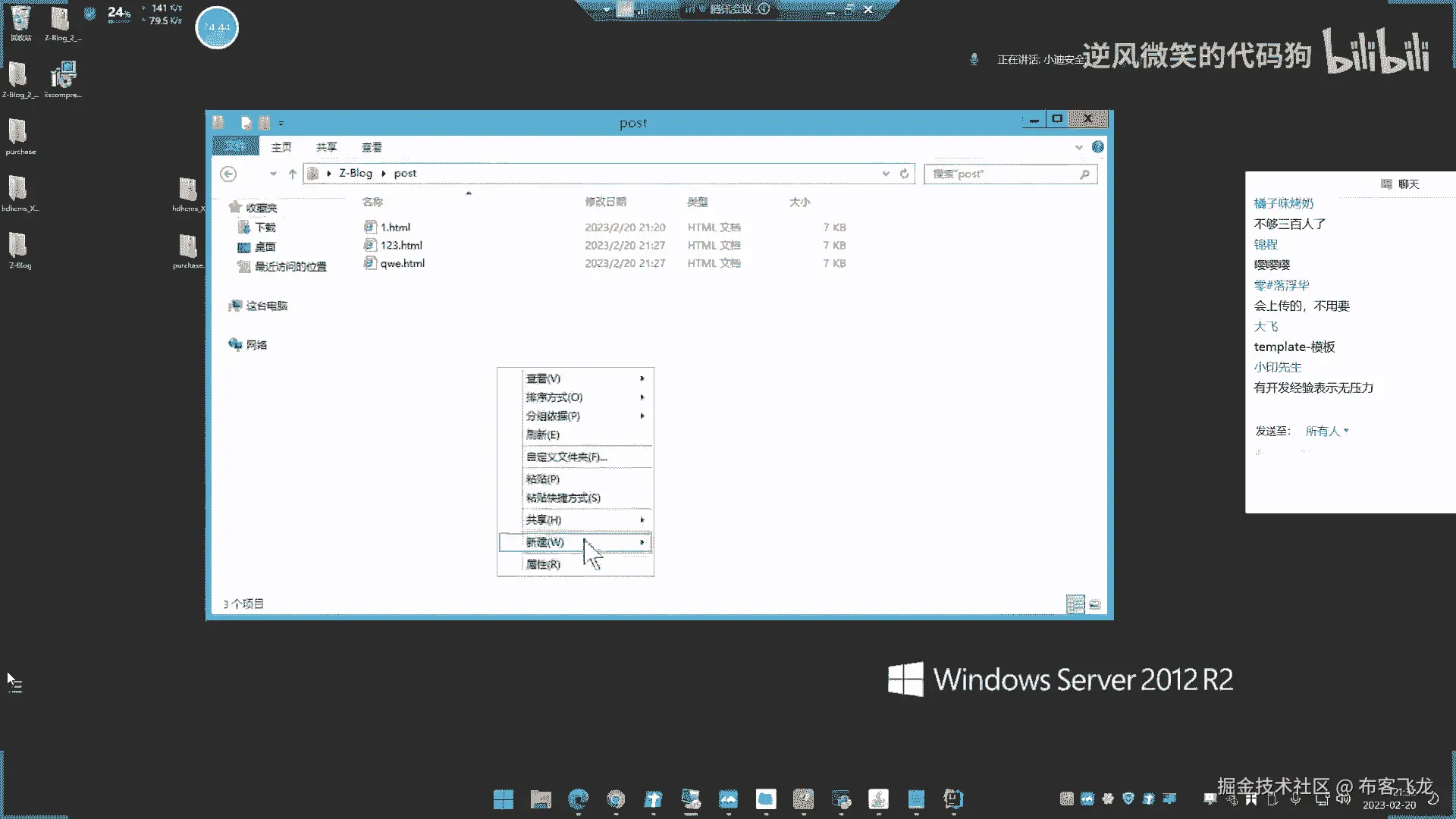Click Z-Blog in the breadcrumb path
The width and height of the screenshot is (1456, 819).
pos(355,173)
